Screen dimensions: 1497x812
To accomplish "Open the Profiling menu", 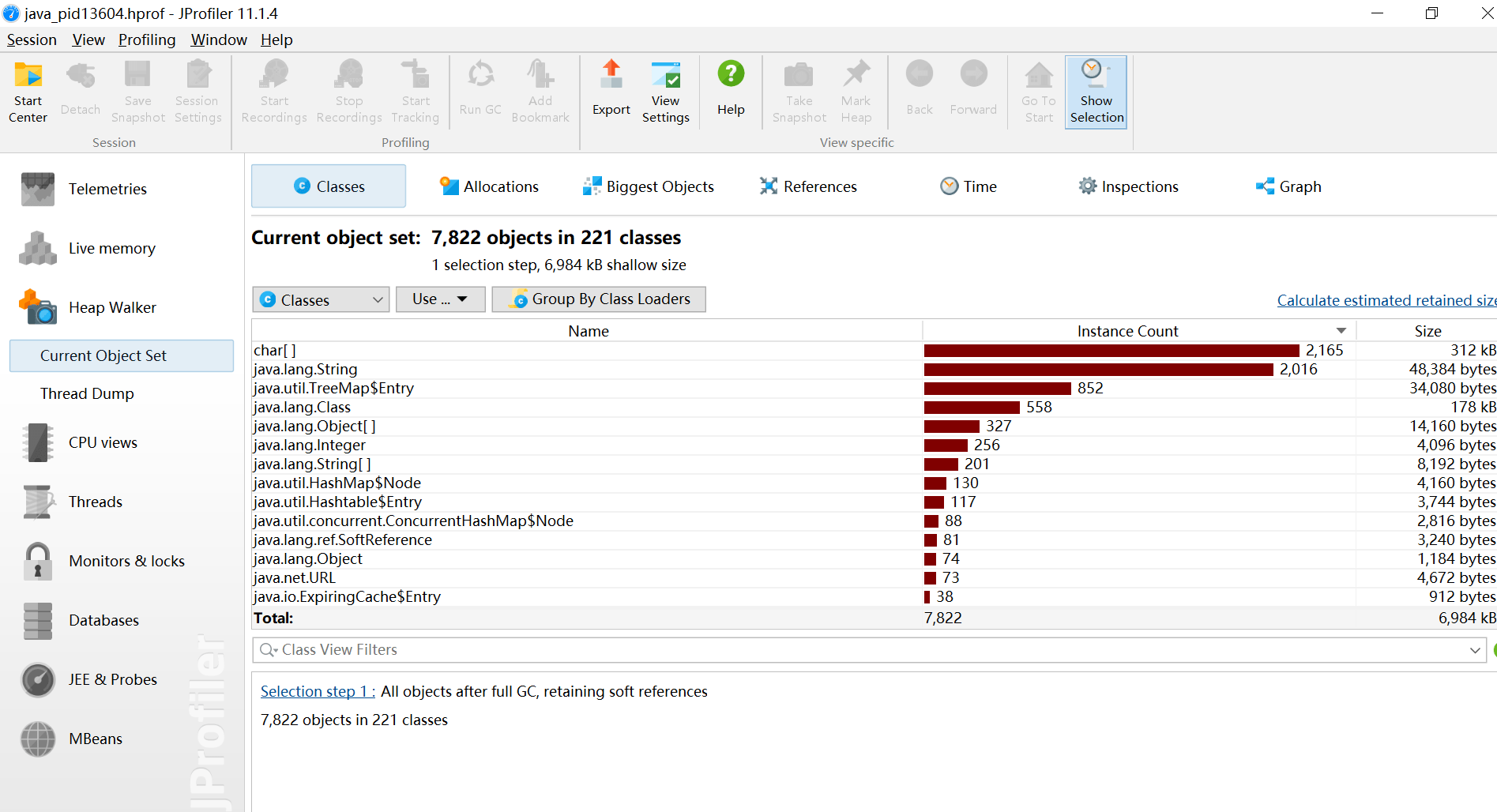I will [147, 39].
